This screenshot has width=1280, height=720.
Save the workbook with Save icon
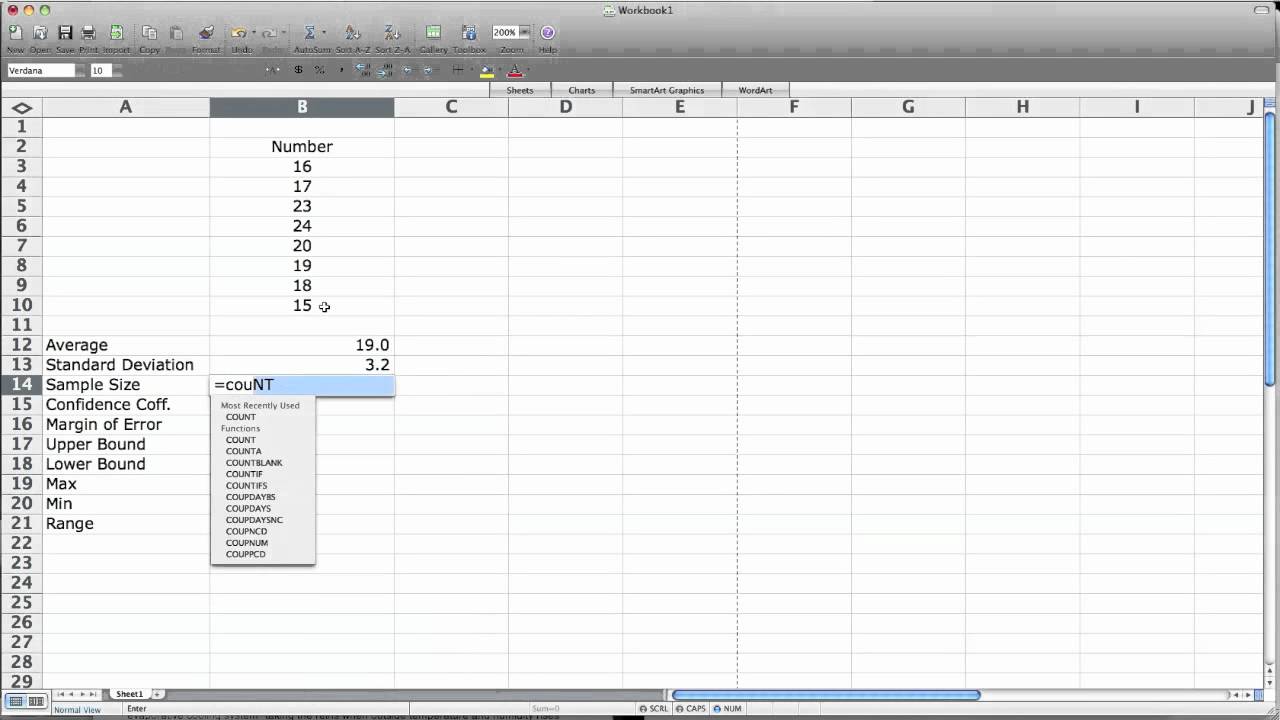click(x=65, y=33)
